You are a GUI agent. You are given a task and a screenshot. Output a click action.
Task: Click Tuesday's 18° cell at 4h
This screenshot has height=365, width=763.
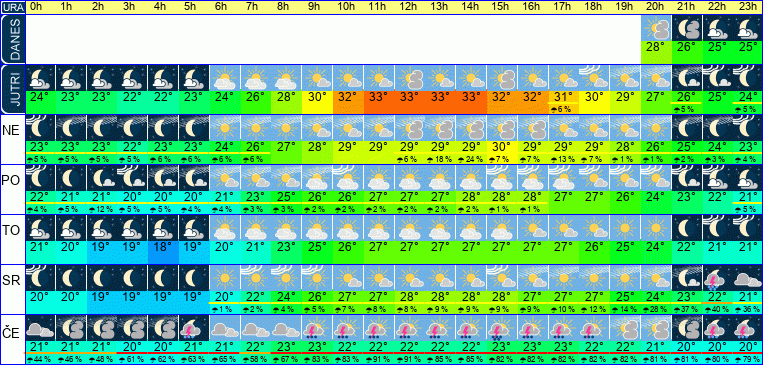click(x=163, y=247)
